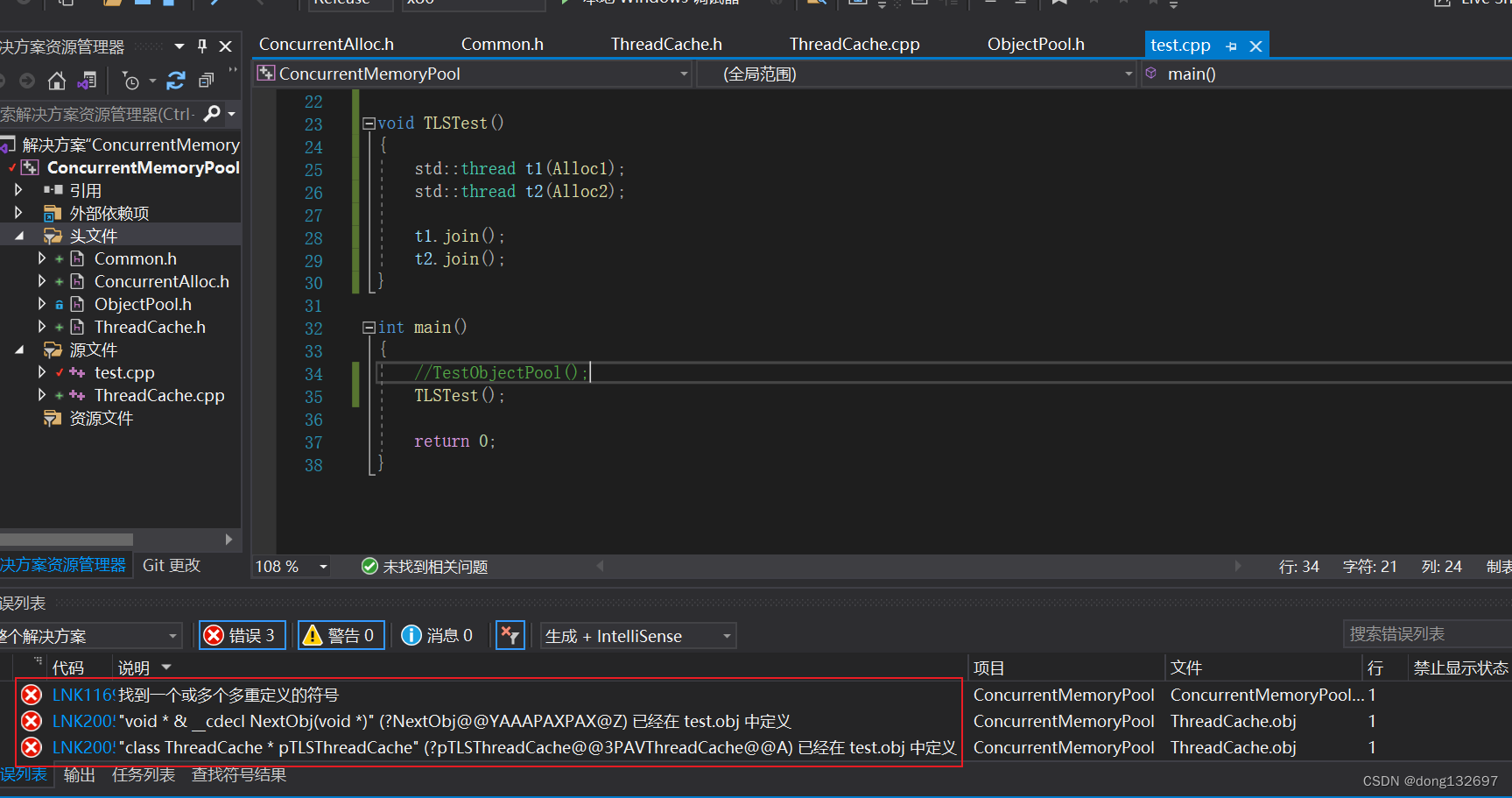Switch to the 输出 output tab
1512x798 pixels.
[80, 774]
